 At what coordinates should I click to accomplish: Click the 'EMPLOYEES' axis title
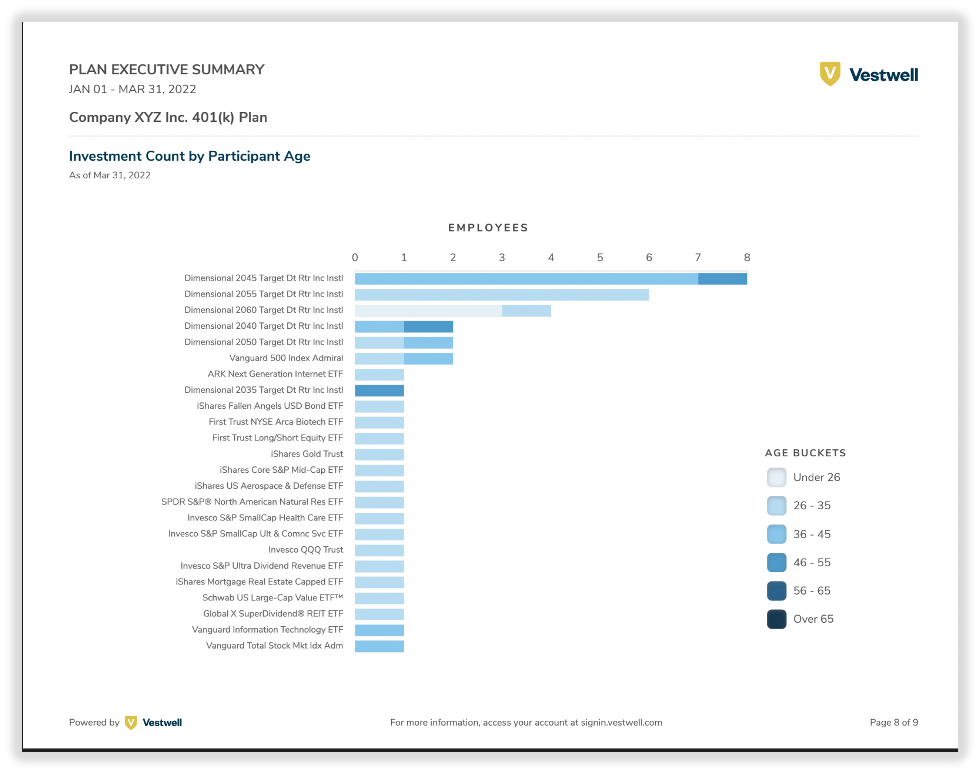[x=488, y=228]
